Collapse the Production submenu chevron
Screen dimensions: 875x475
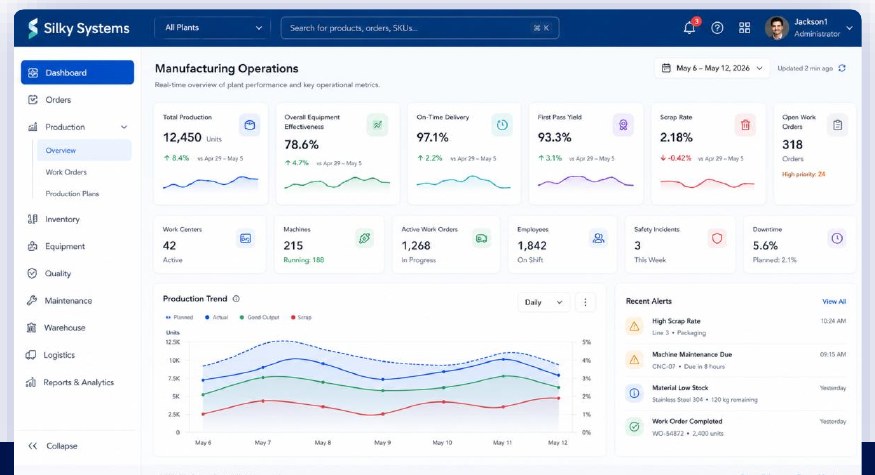(124, 127)
